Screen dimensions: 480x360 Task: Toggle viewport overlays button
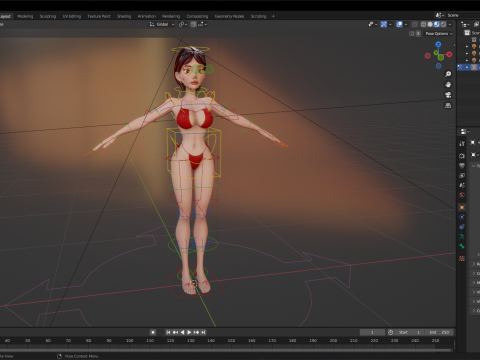pyautogui.click(x=399, y=24)
